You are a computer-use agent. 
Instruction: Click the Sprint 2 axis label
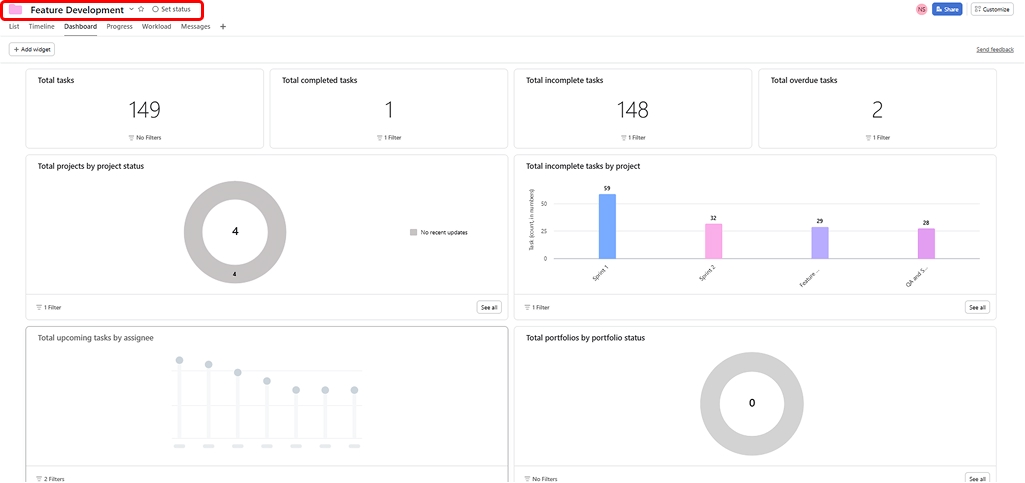[707, 273]
